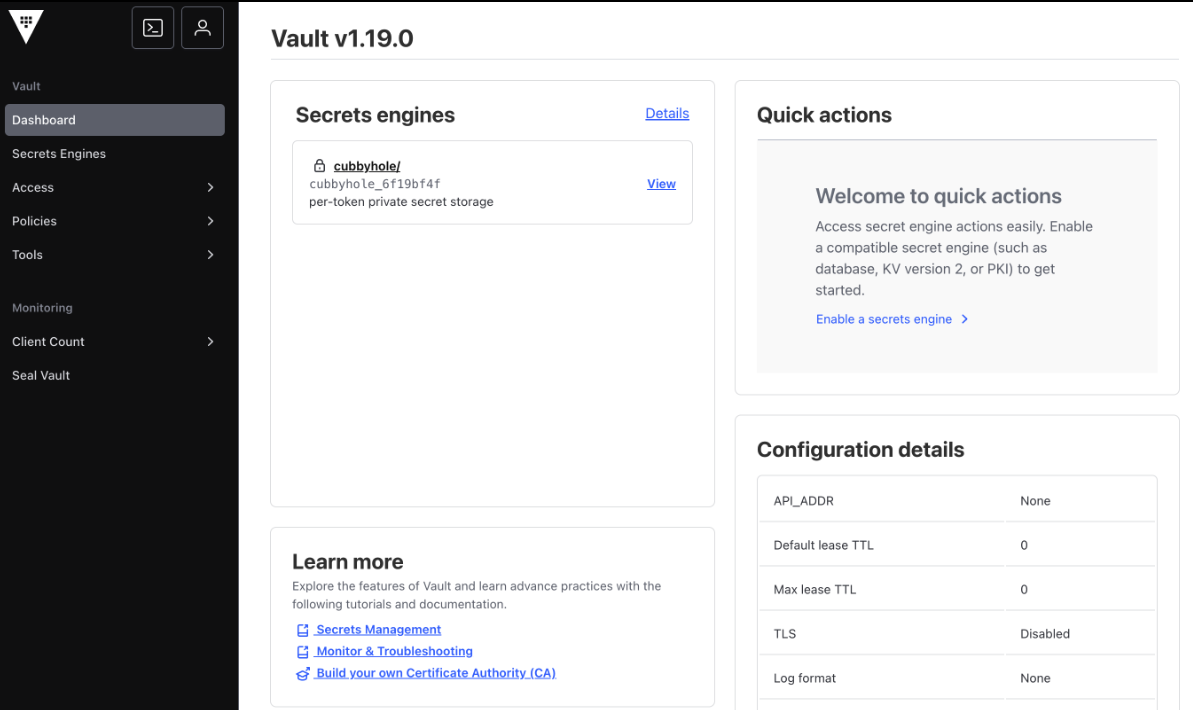Open the Secrets engines Details link
This screenshot has width=1193, height=710.
(667, 113)
